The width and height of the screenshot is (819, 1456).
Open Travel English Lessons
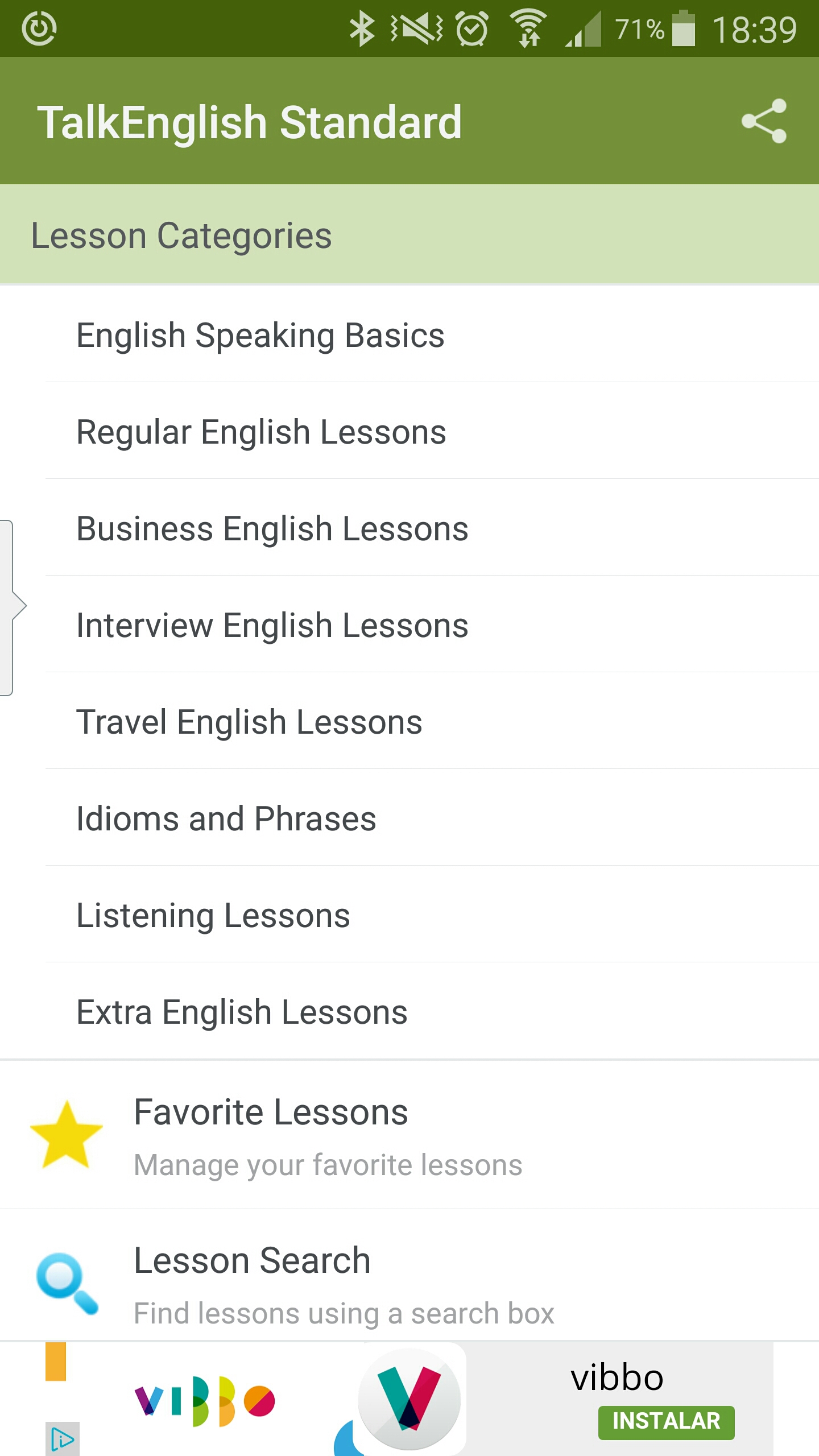pos(249,722)
